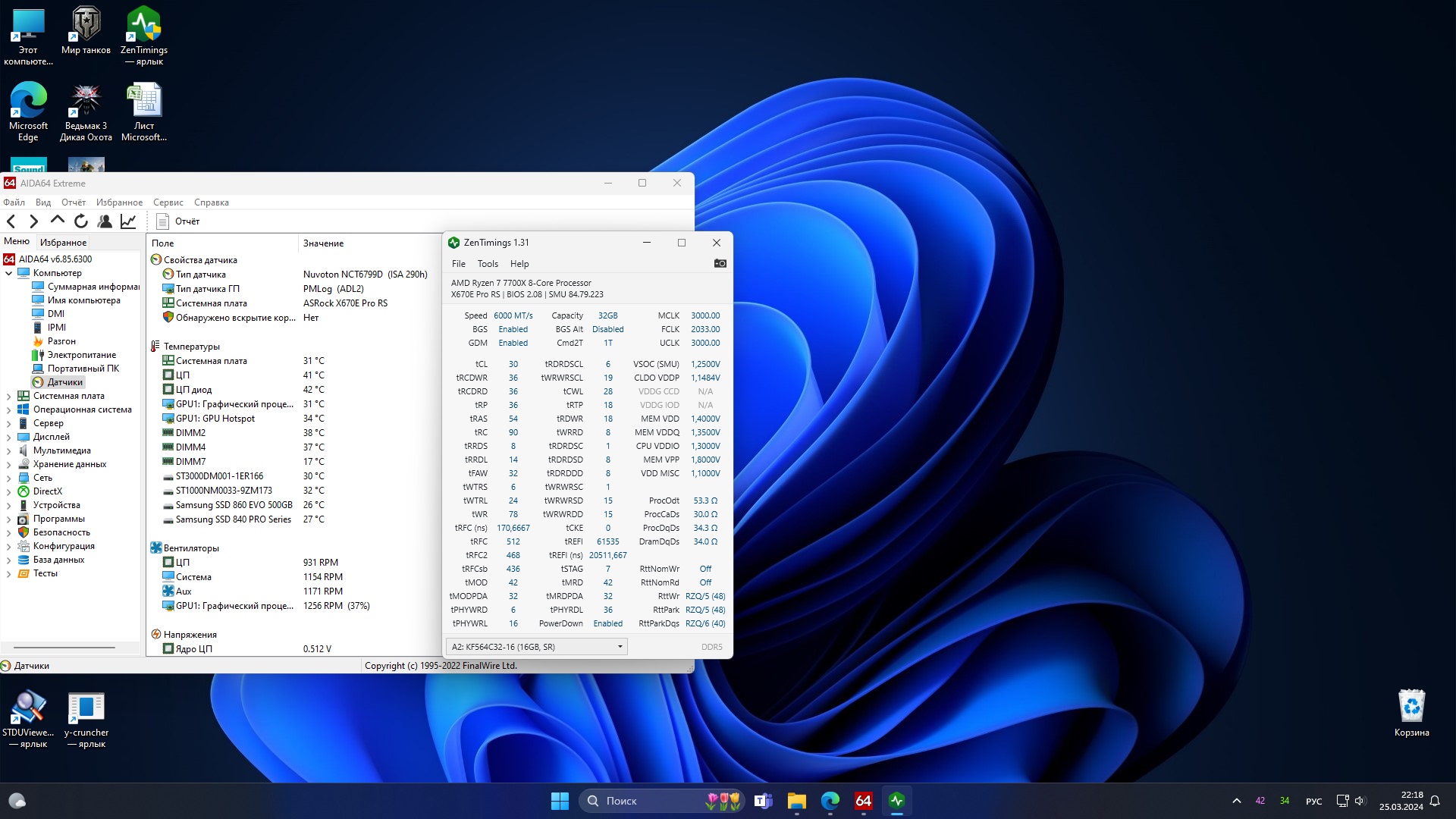Open the Tools menu in ZenTimings
Screen dimensions: 1456x819
488,264
